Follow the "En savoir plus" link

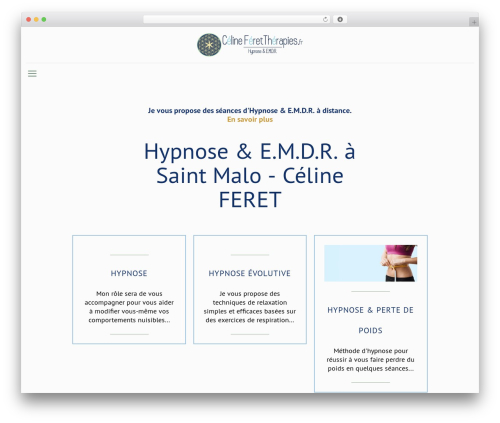250,119
